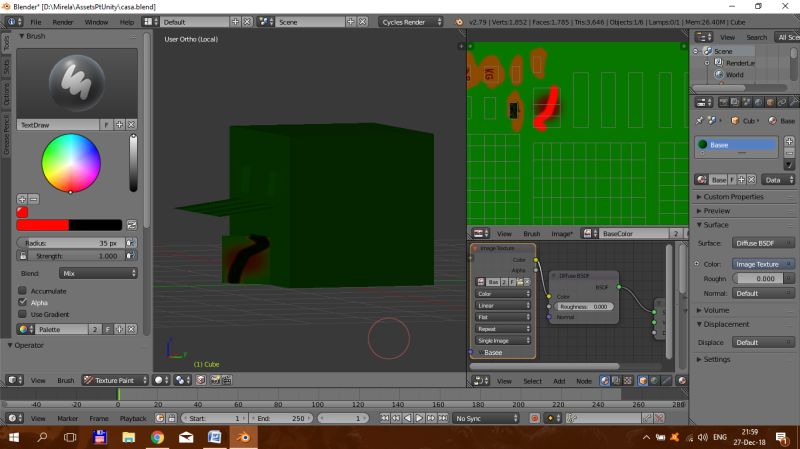Open the Scene properties tab icon
Image resolution: width=800 pixels, height=449 pixels.
pyautogui.click(x=746, y=103)
